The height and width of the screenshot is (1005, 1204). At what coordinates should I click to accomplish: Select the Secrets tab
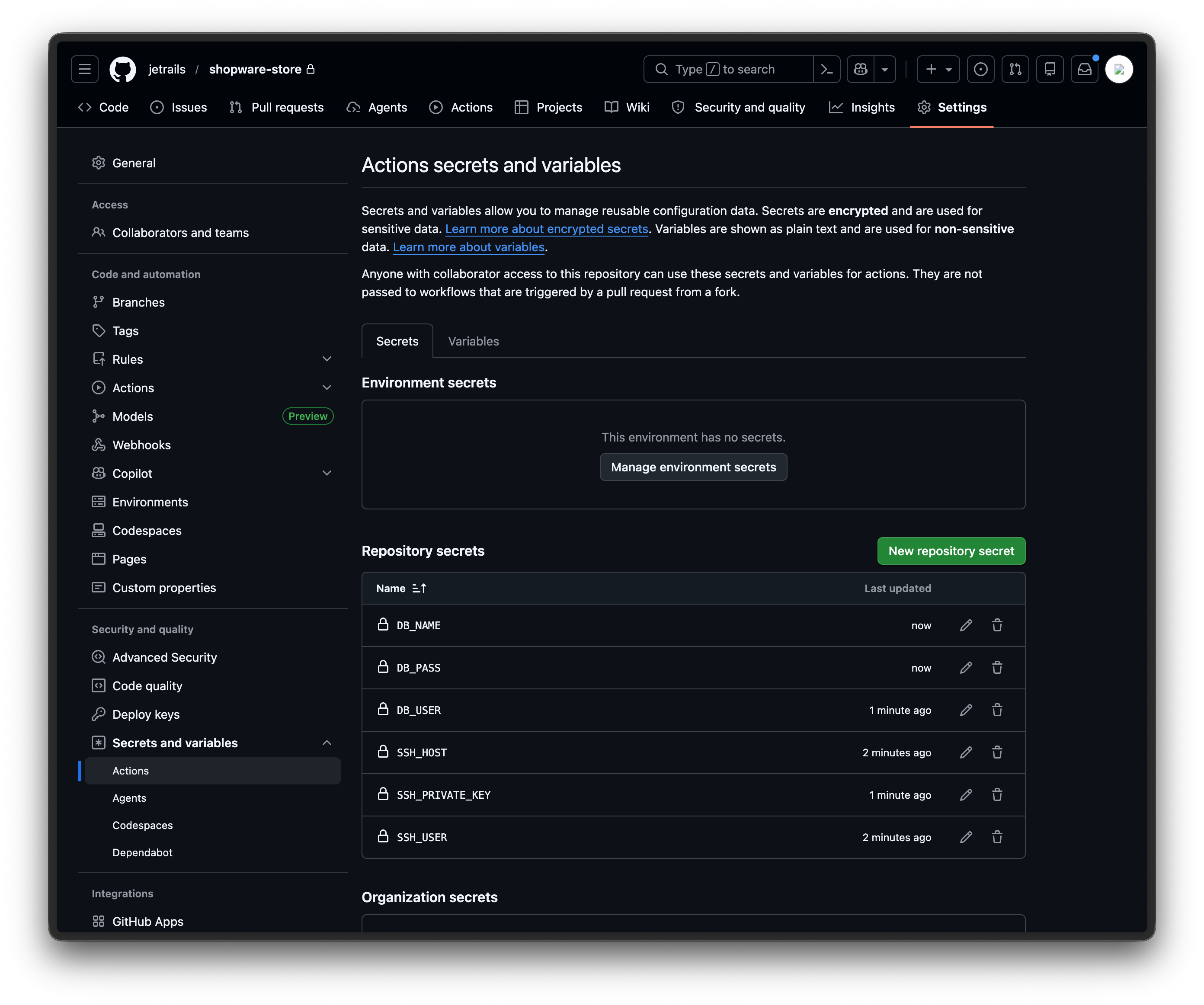[397, 341]
